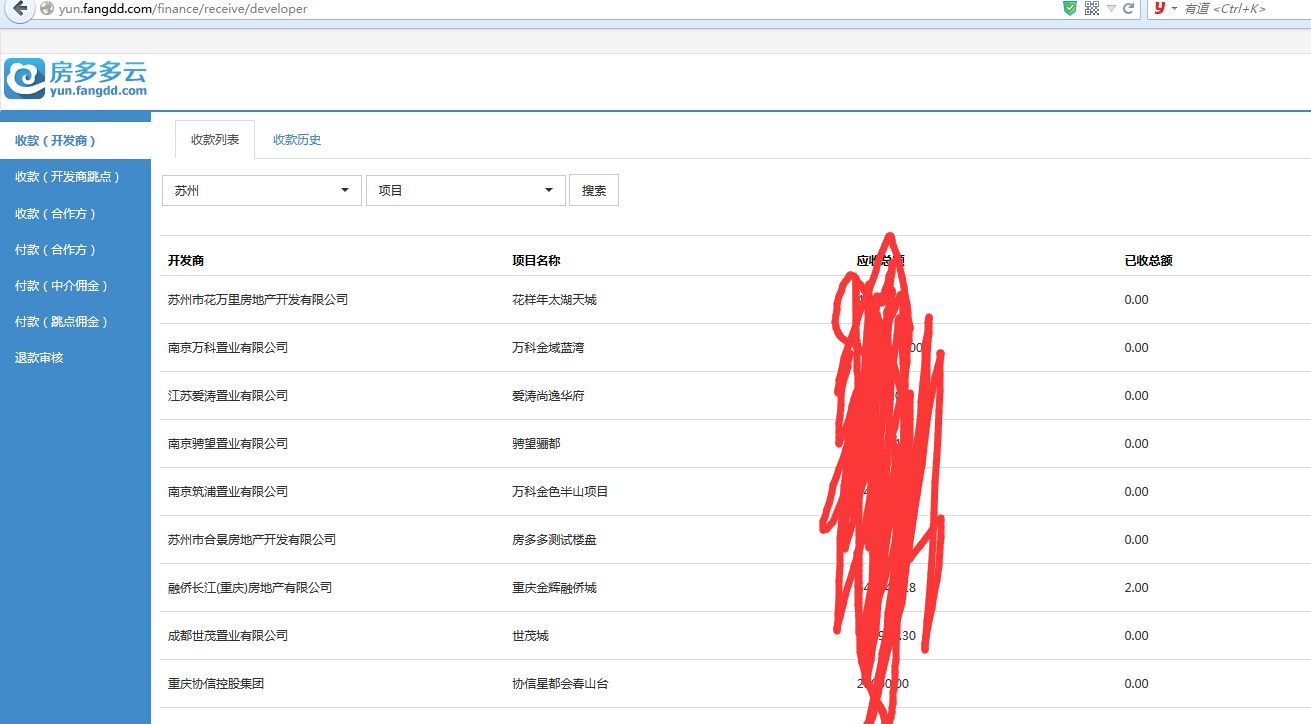Click 0.00 received total for 花样年太湖天城
Screen dimensions: 1311x724
pos(1136,299)
